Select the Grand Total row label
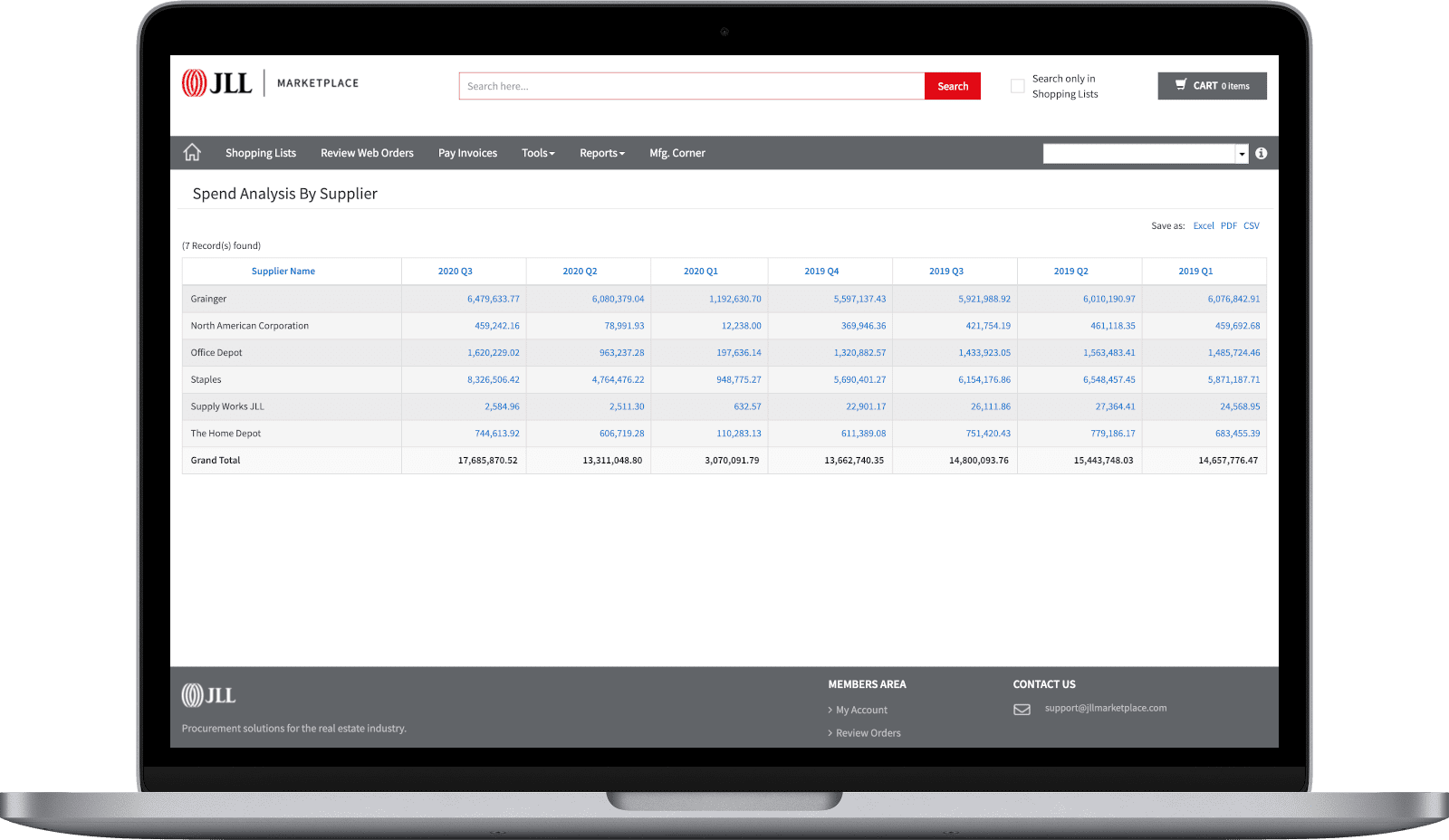The width and height of the screenshot is (1449, 840). click(x=216, y=461)
